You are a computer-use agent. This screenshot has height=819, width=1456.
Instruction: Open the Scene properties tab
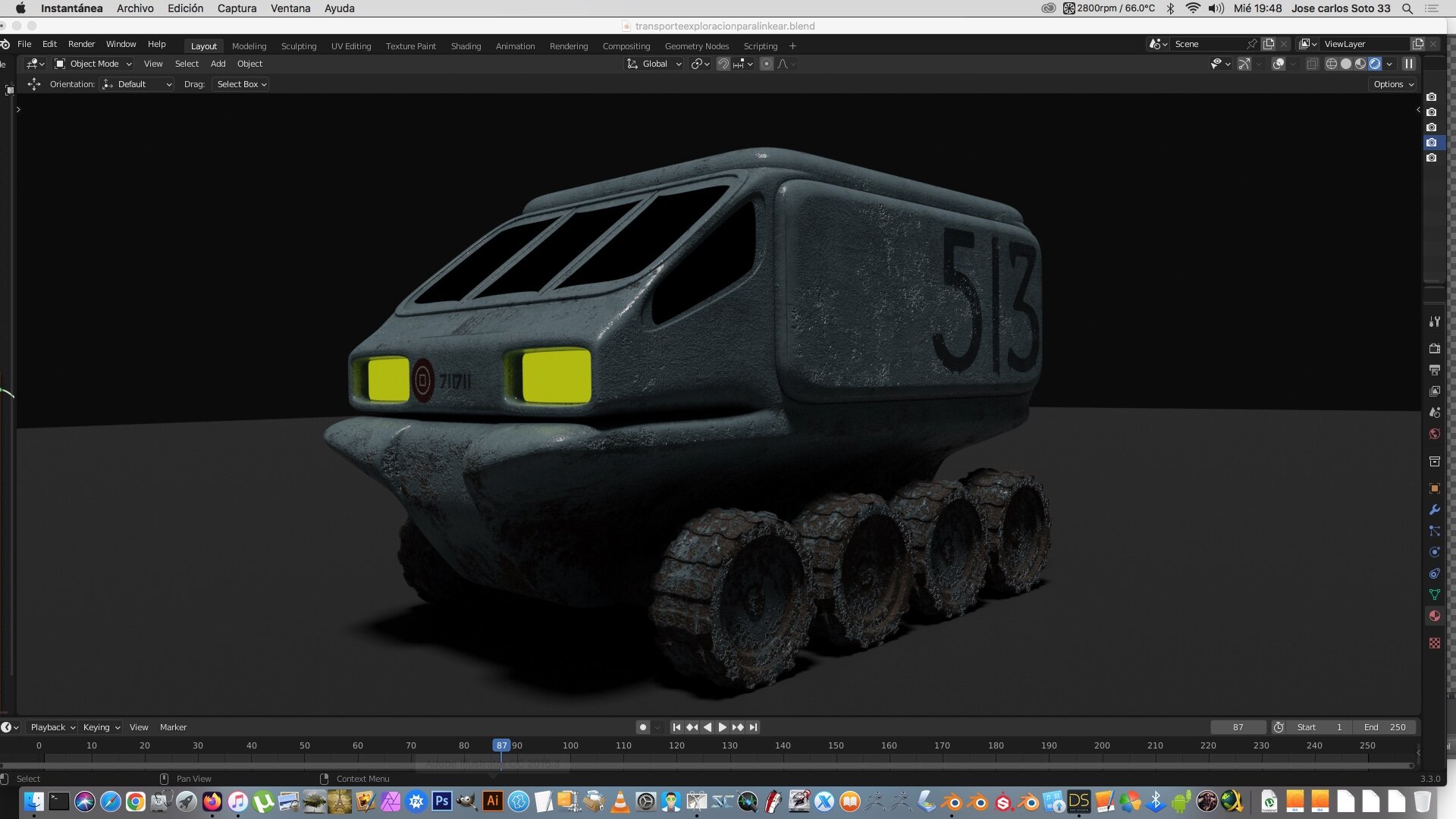tap(1434, 413)
